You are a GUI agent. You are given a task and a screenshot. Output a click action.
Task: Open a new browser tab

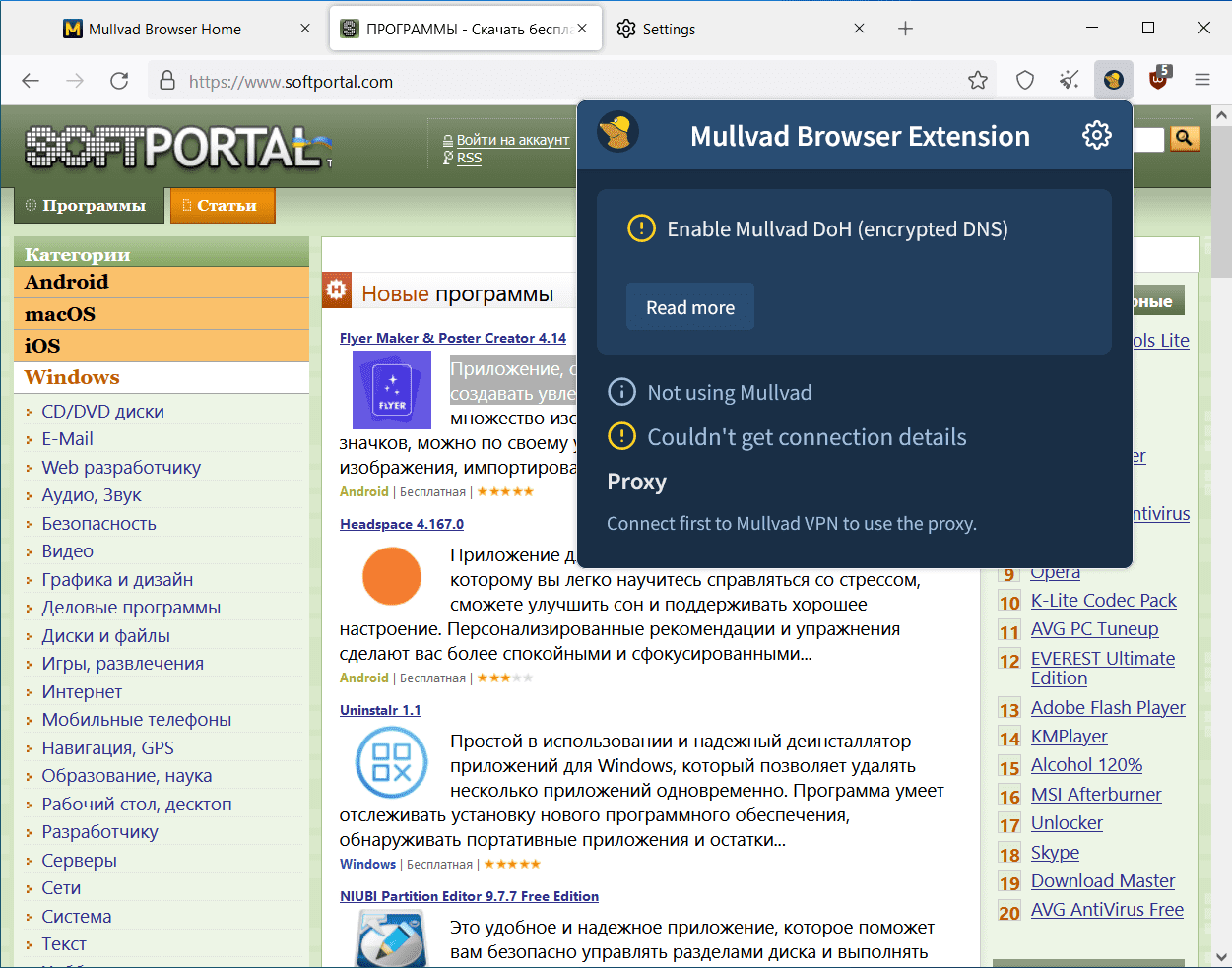coord(906,29)
